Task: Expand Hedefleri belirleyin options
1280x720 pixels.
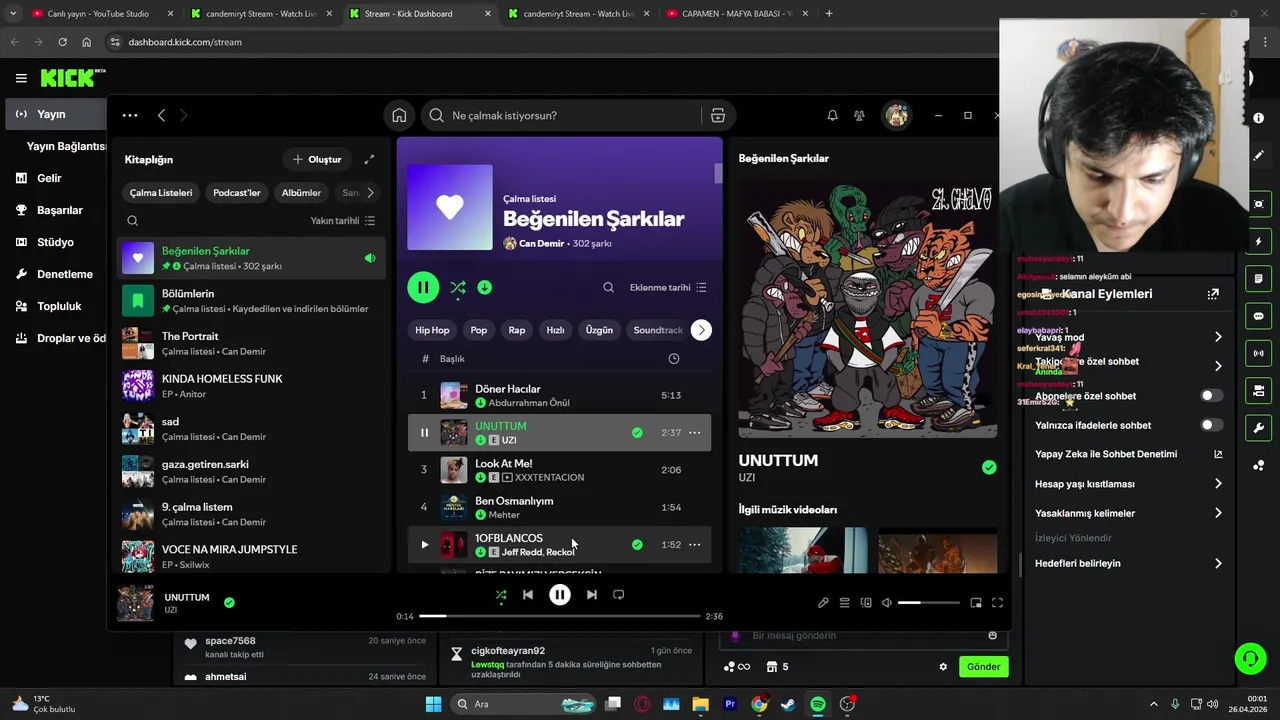Action: tap(1218, 563)
